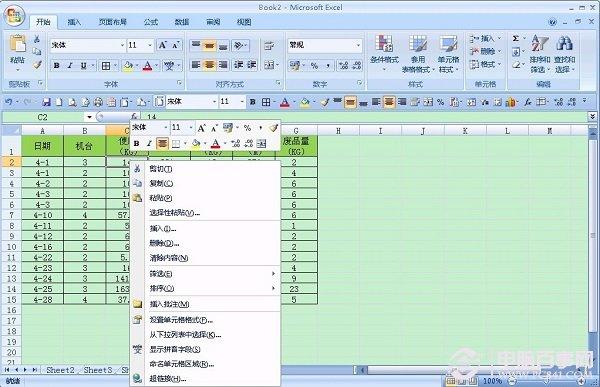The height and width of the screenshot is (387, 600).
Task: Toggle Center horizontal alignment in ribbon
Action: pyautogui.click(x=209, y=65)
